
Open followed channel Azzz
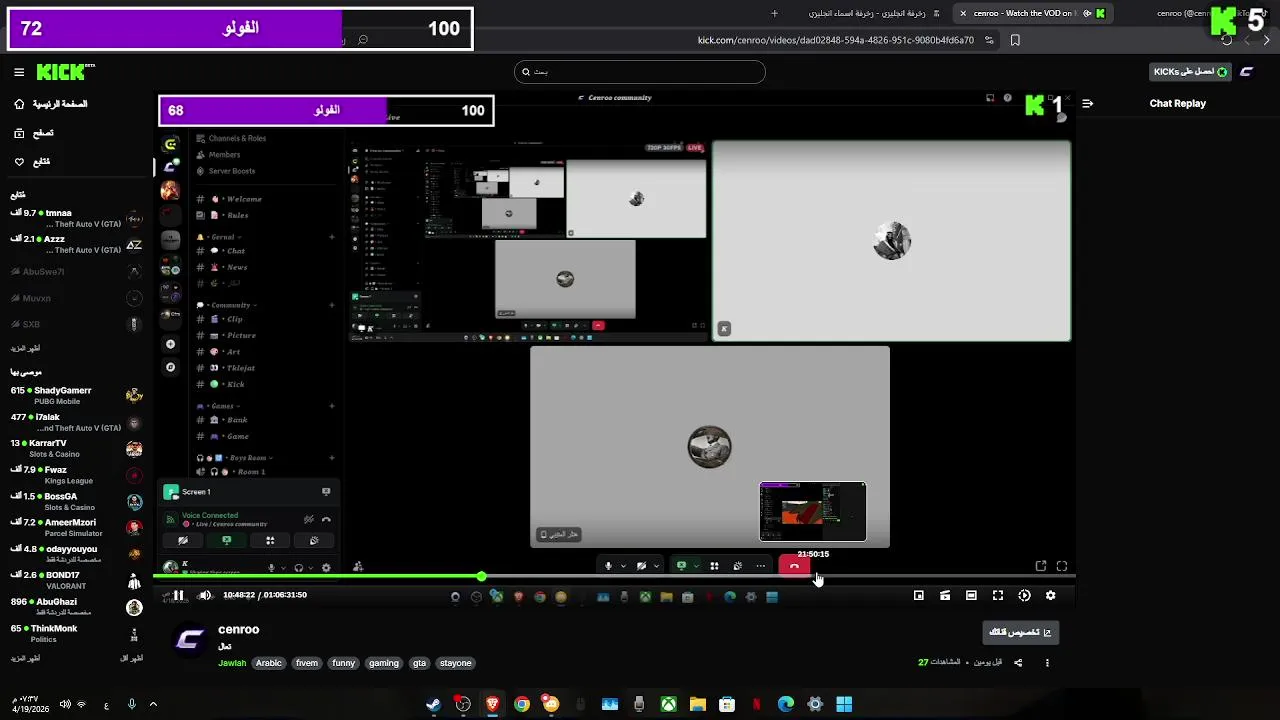pos(77,244)
